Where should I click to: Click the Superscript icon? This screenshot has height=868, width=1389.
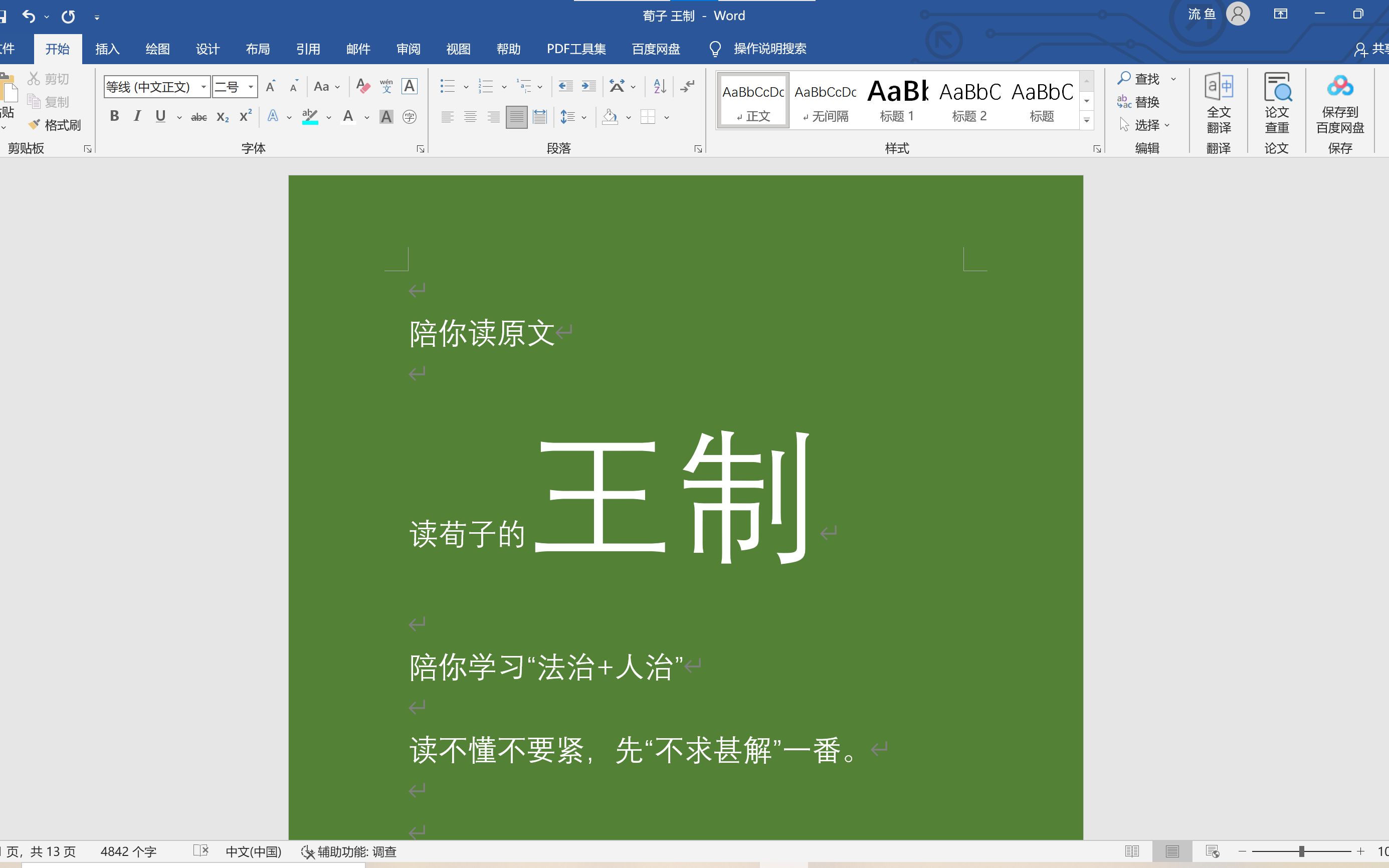pos(246,117)
